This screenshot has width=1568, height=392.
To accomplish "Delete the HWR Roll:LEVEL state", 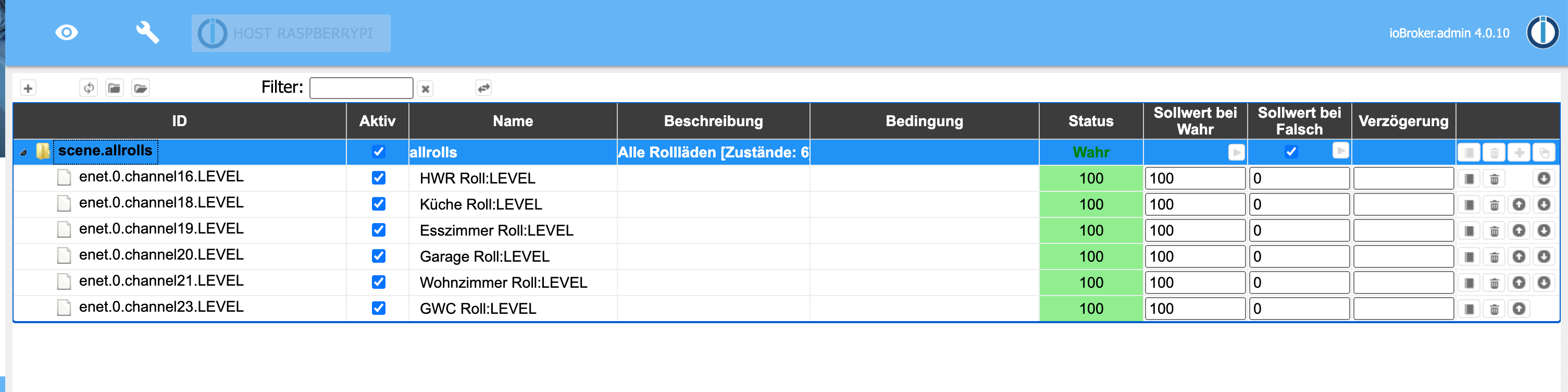I will 1494,179.
